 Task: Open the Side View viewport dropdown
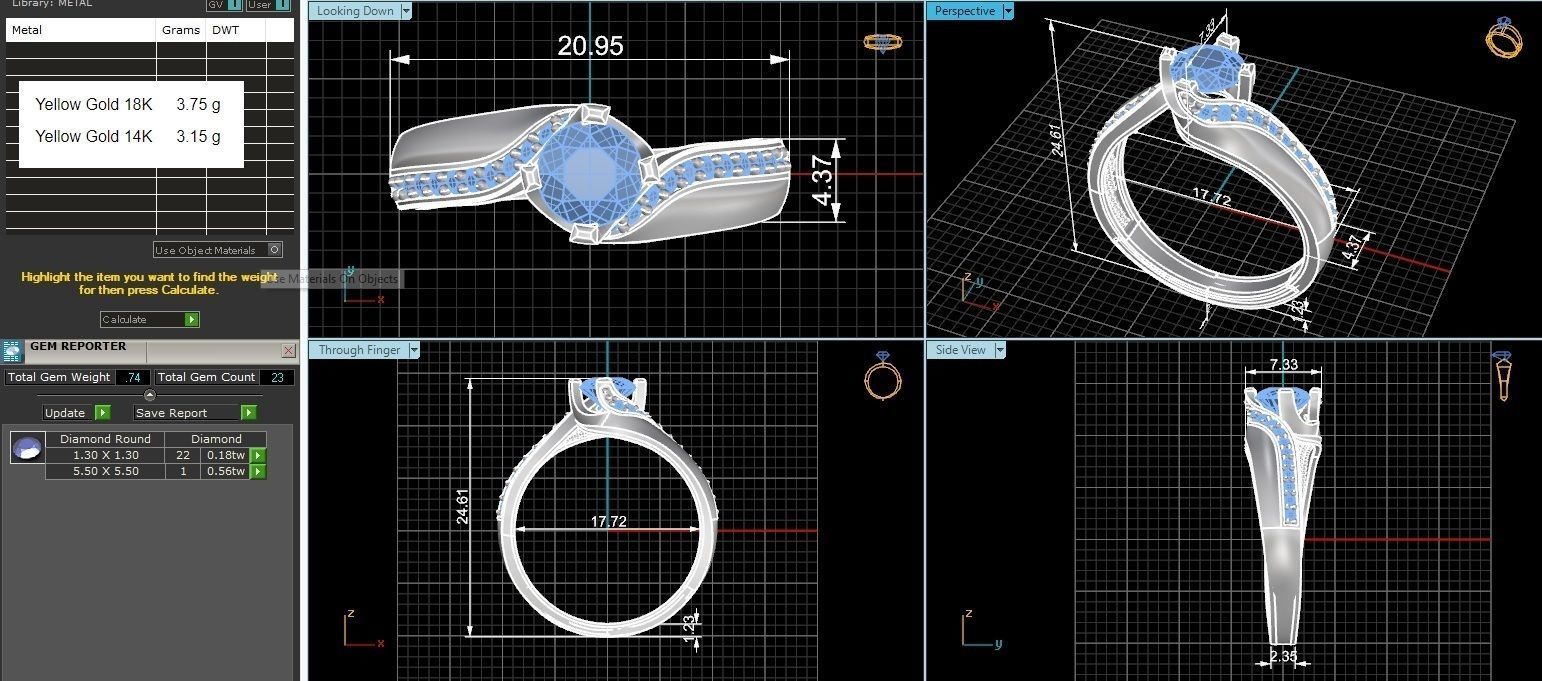pyautogui.click(x=999, y=350)
